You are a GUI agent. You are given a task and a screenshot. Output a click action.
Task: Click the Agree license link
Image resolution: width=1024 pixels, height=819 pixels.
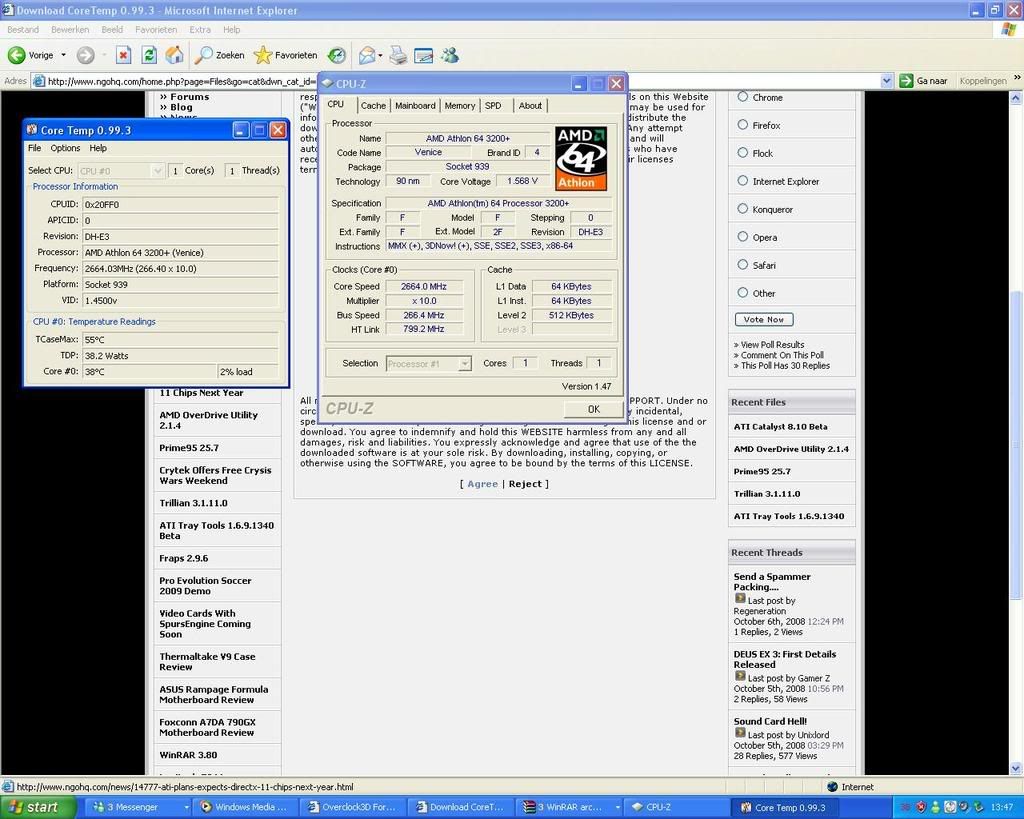coord(483,484)
